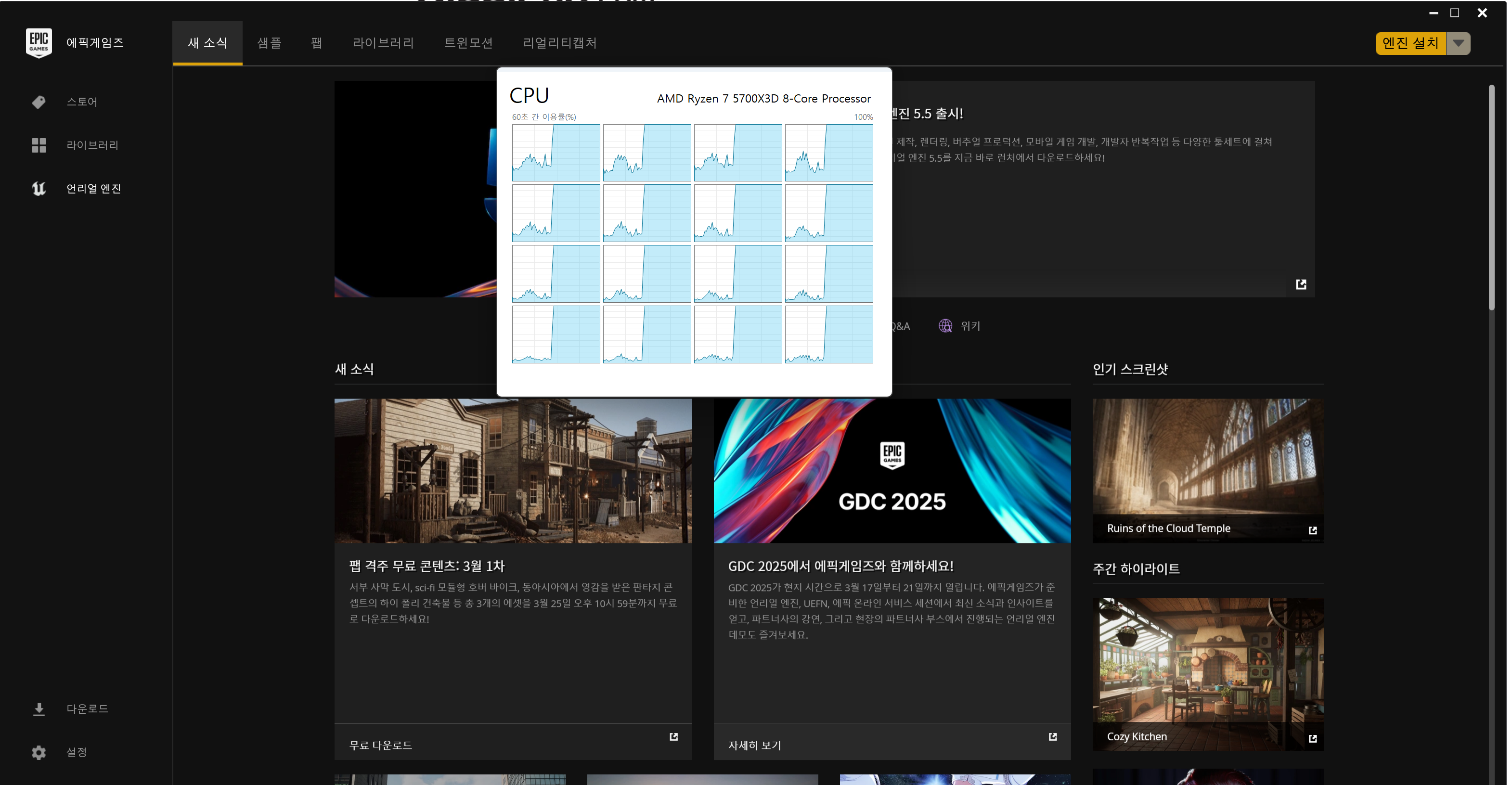Screen dimensions: 1512x785
Task: Switch to the 라이브러리 top tab
Action: 383,43
